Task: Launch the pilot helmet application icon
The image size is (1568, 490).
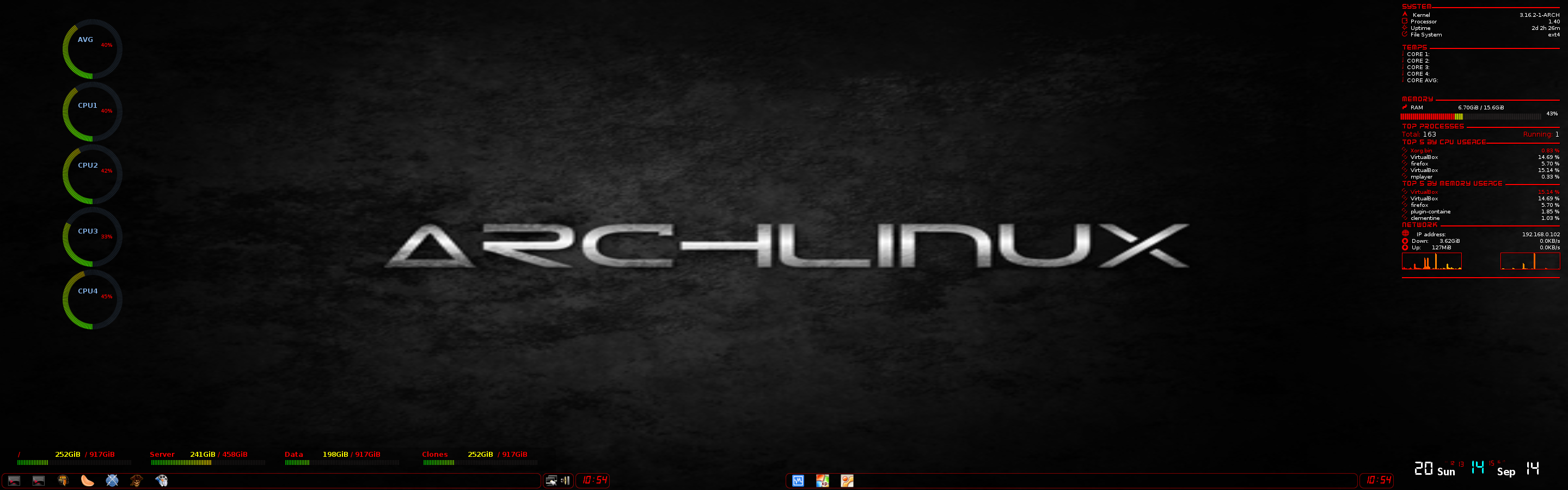Action: click(x=63, y=481)
